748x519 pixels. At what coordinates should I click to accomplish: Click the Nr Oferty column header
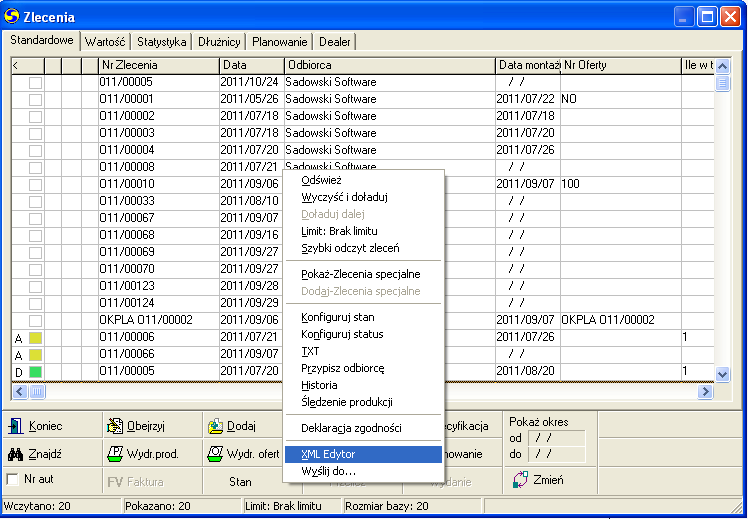coord(621,65)
